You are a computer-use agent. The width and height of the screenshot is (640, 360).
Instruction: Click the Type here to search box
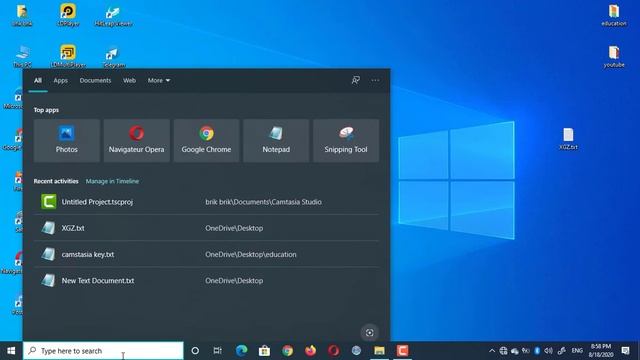click(103, 351)
